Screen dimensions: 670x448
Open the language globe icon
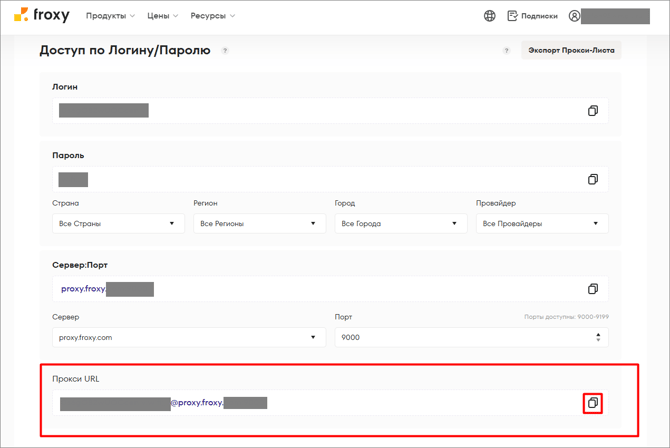point(489,16)
